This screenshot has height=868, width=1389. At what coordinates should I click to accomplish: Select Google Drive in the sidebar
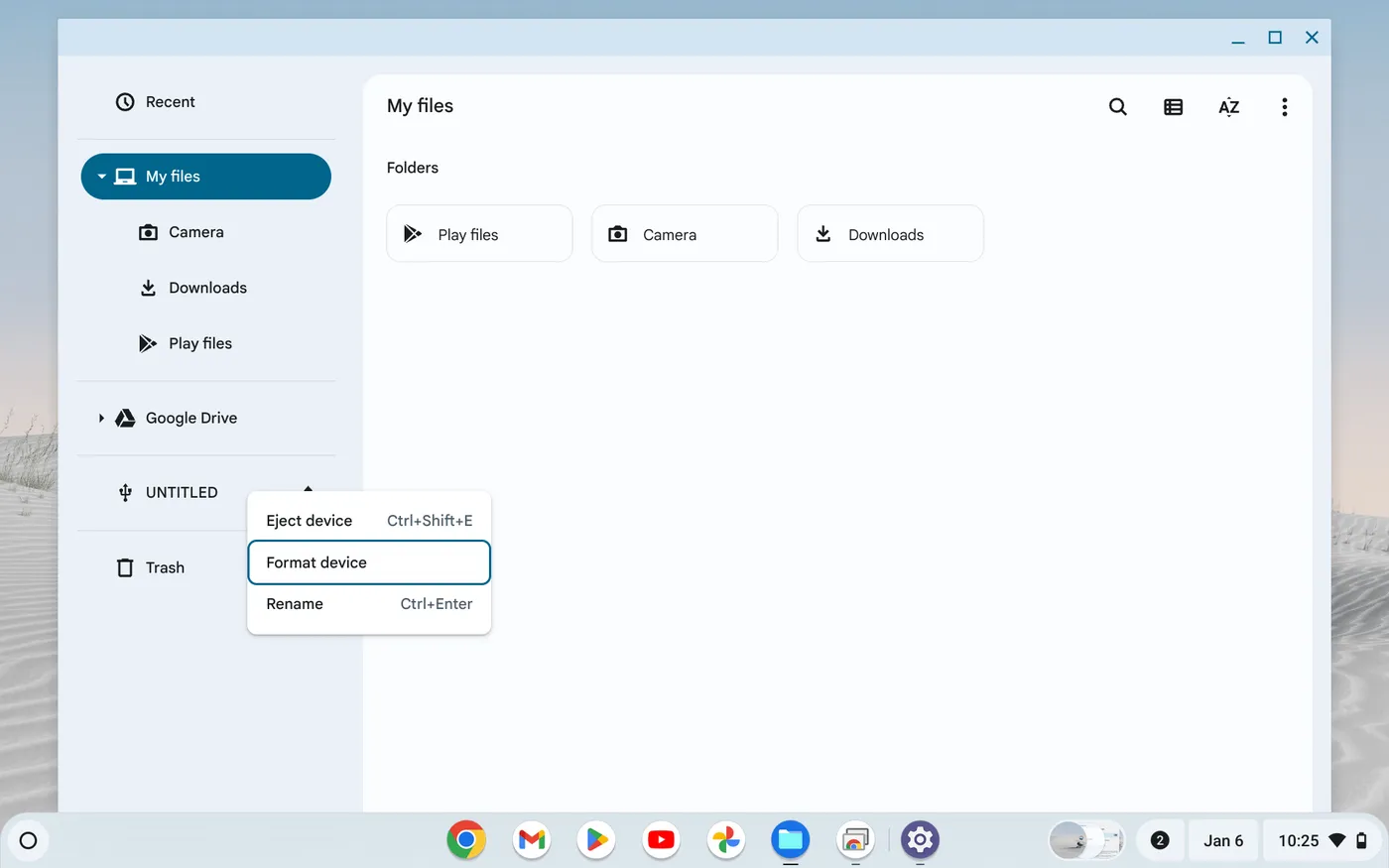pyautogui.click(x=205, y=419)
